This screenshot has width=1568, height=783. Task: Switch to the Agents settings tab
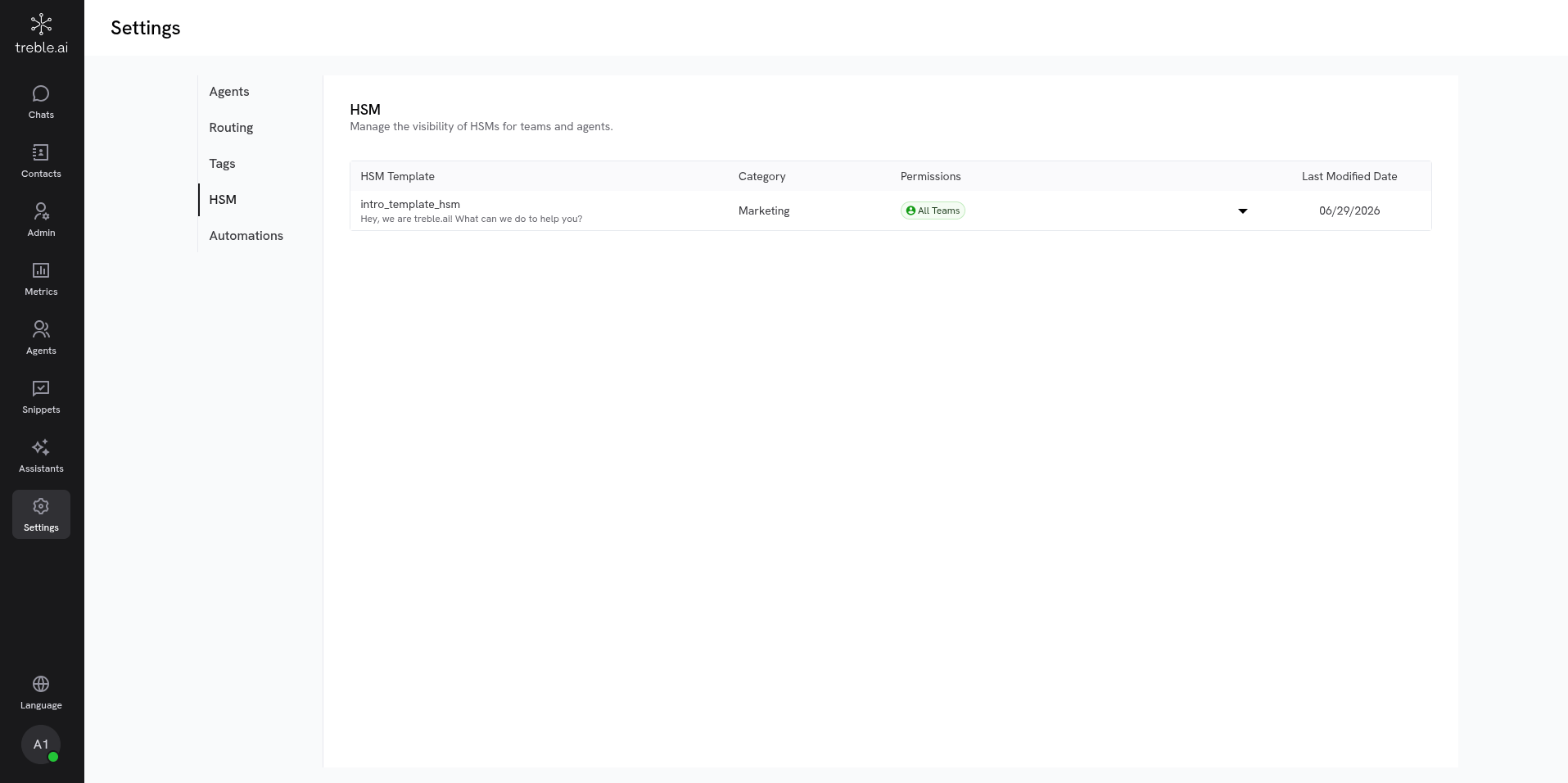click(x=229, y=92)
